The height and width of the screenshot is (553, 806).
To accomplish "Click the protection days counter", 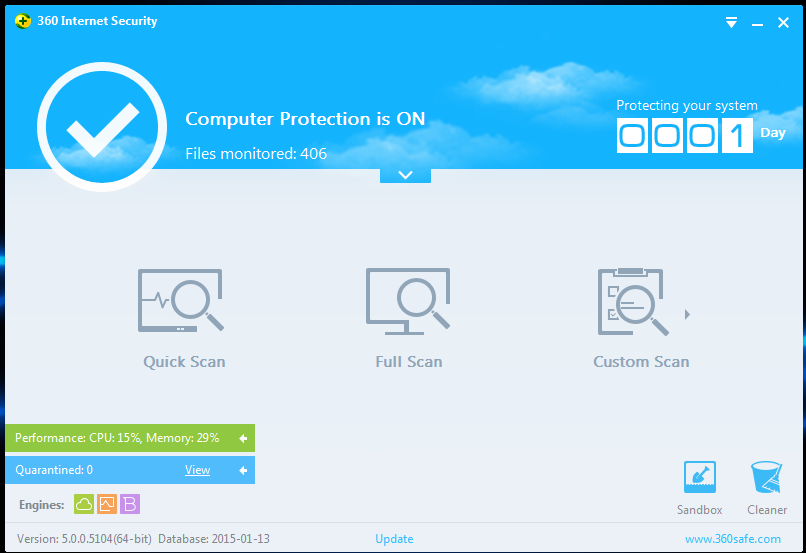I will coord(685,135).
